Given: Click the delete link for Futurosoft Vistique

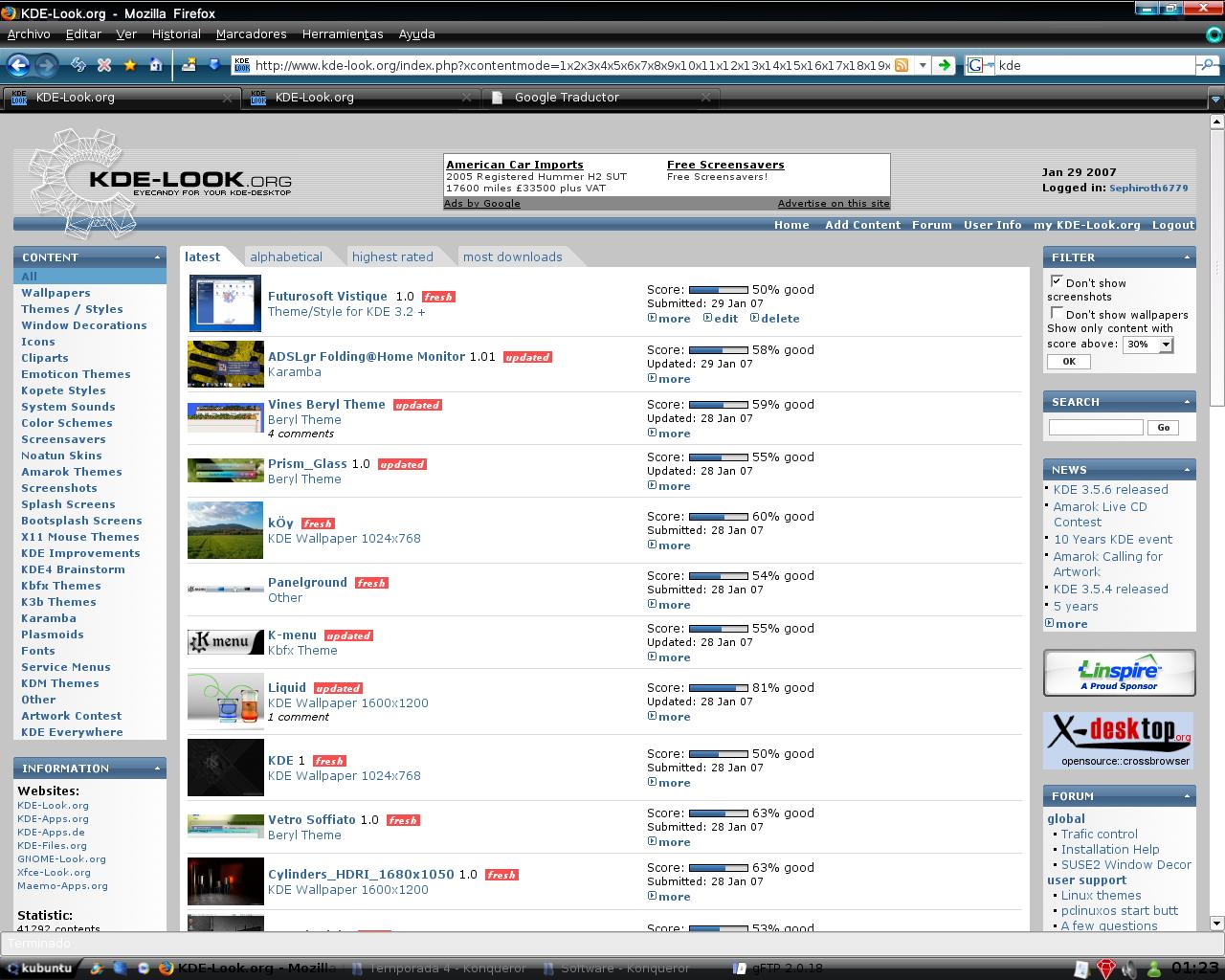Looking at the screenshot, I should click(x=780, y=319).
